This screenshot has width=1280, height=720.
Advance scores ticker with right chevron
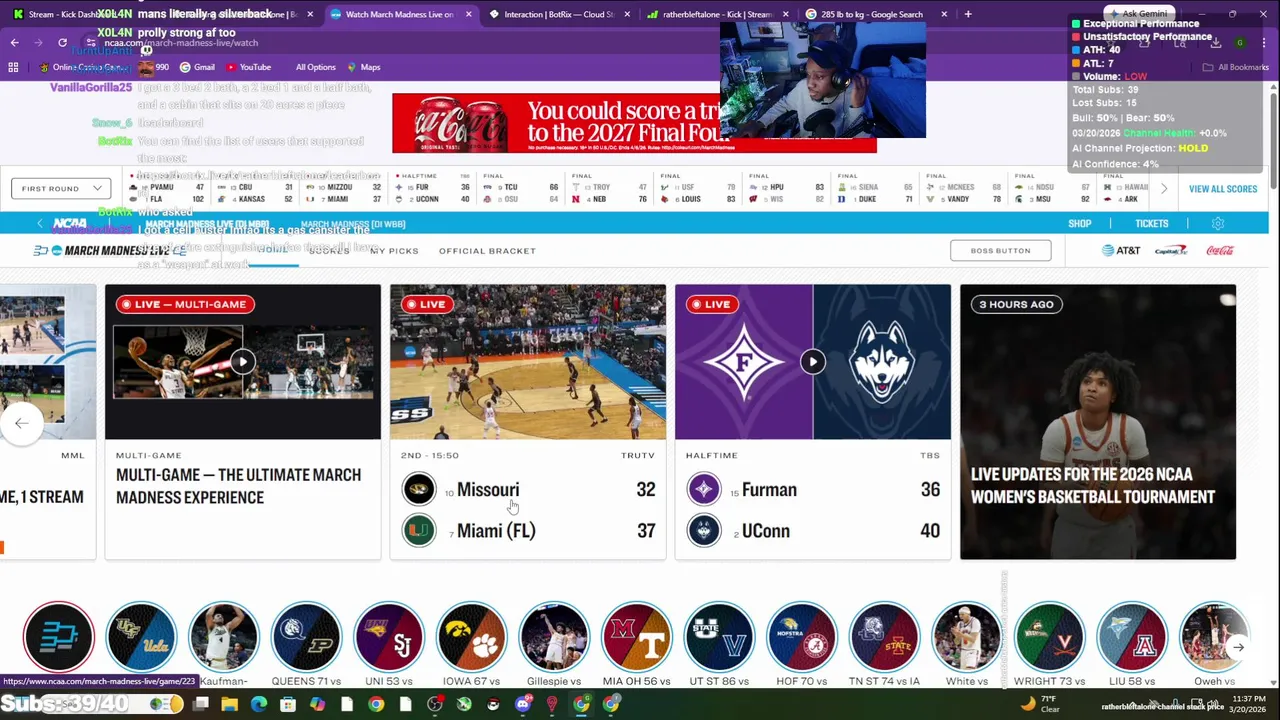point(1163,188)
